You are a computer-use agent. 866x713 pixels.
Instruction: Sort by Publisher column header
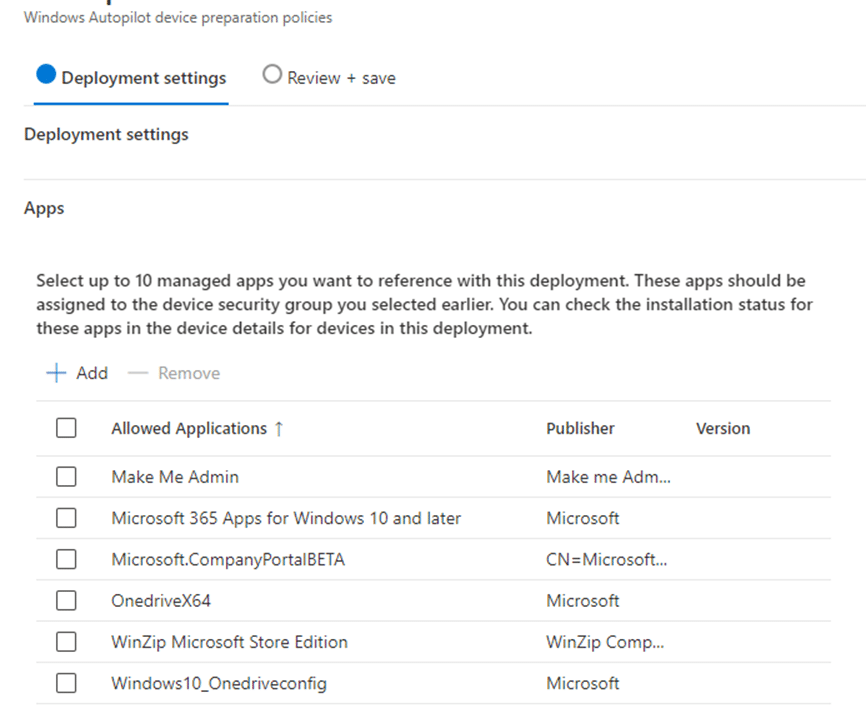(x=580, y=429)
